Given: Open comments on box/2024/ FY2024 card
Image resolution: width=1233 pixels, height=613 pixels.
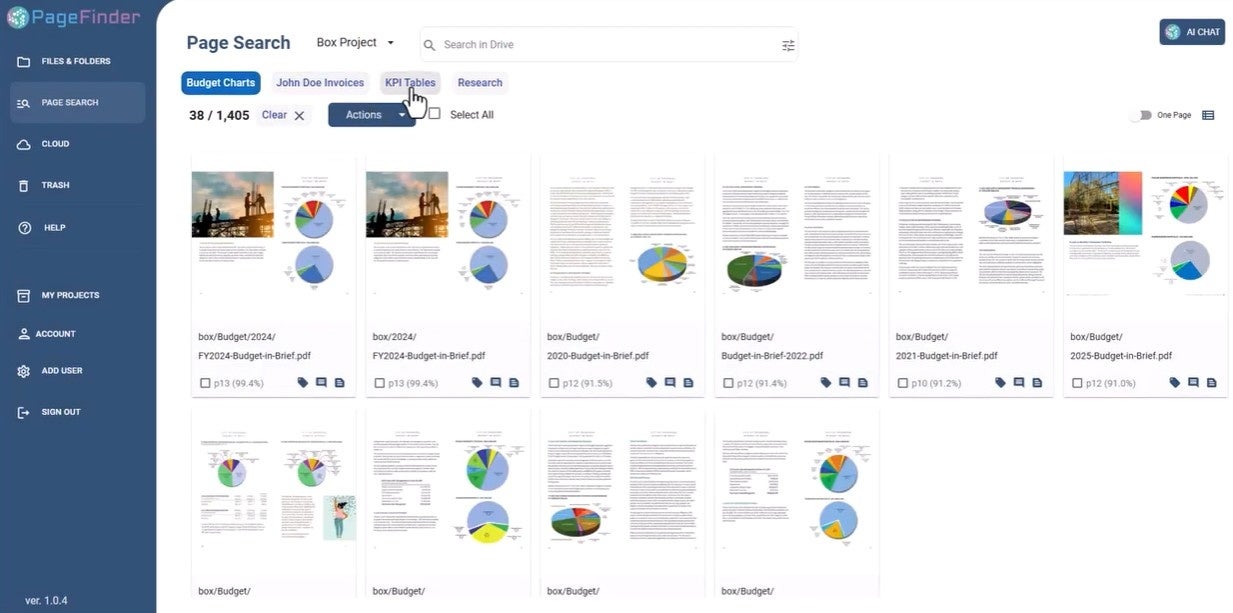Looking at the screenshot, I should (495, 383).
